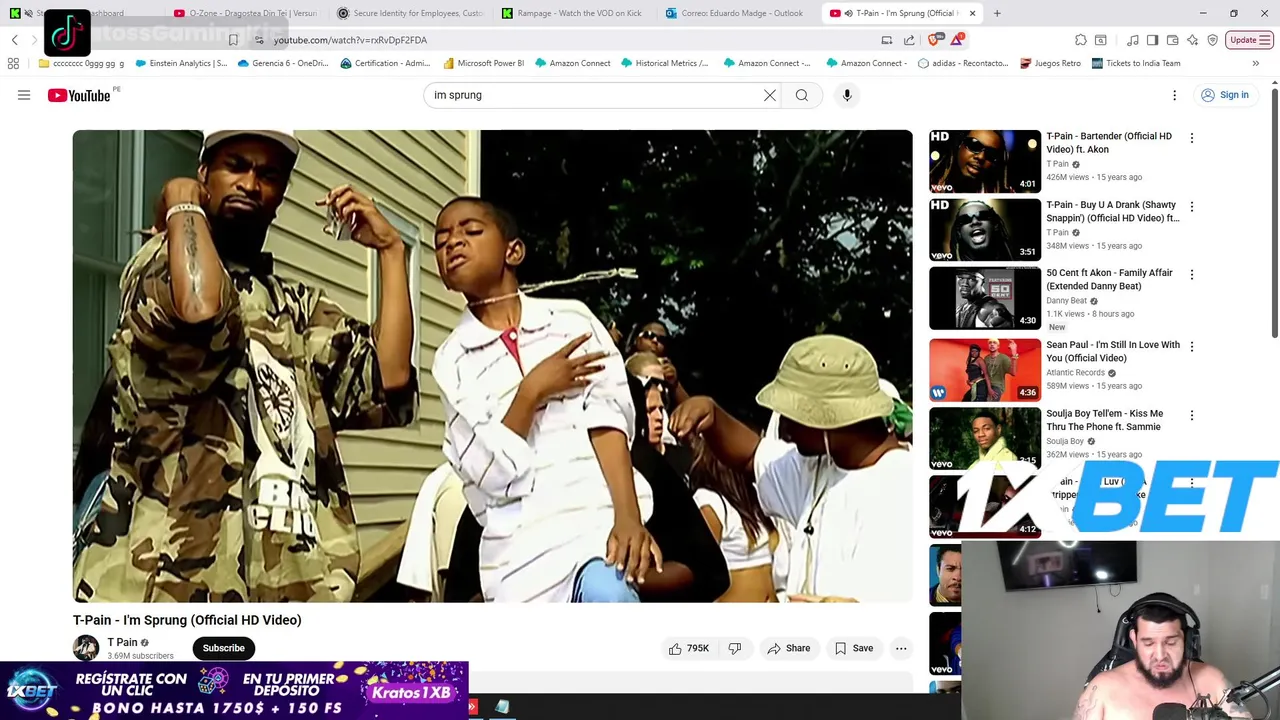This screenshot has width=1280, height=720.
Task: Open Buy U A Drank thumbnail
Action: [x=985, y=229]
